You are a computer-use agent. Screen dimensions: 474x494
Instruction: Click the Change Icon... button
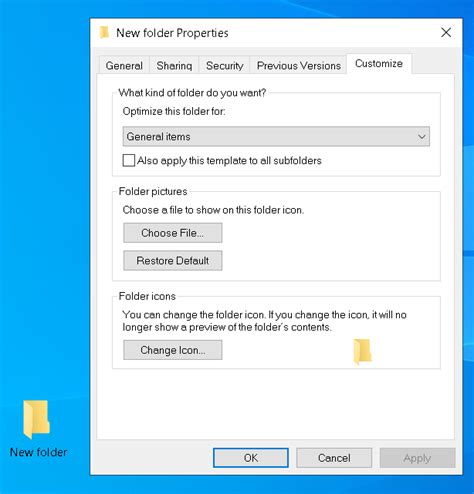[x=173, y=350]
